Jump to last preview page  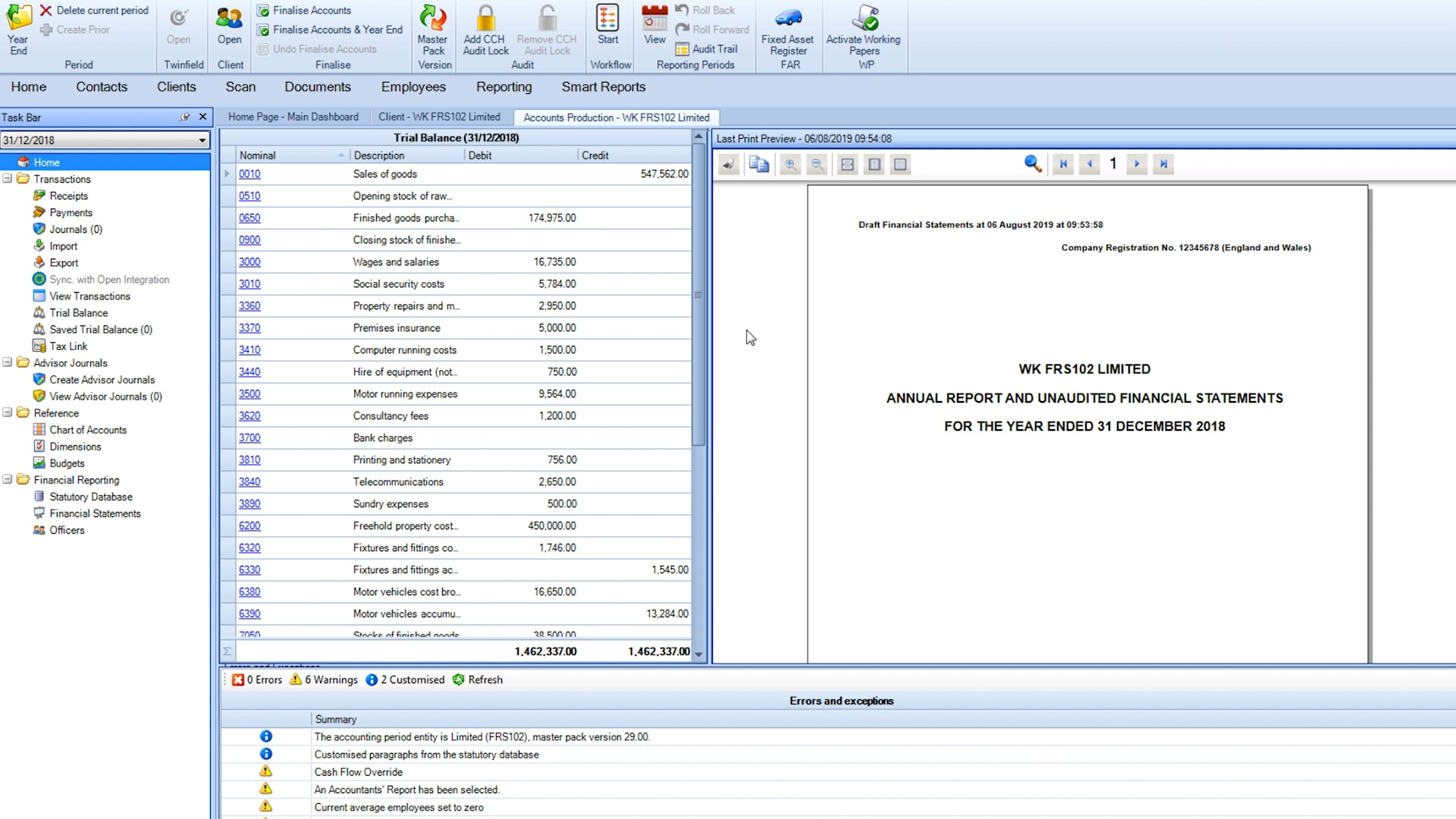[x=1163, y=164]
